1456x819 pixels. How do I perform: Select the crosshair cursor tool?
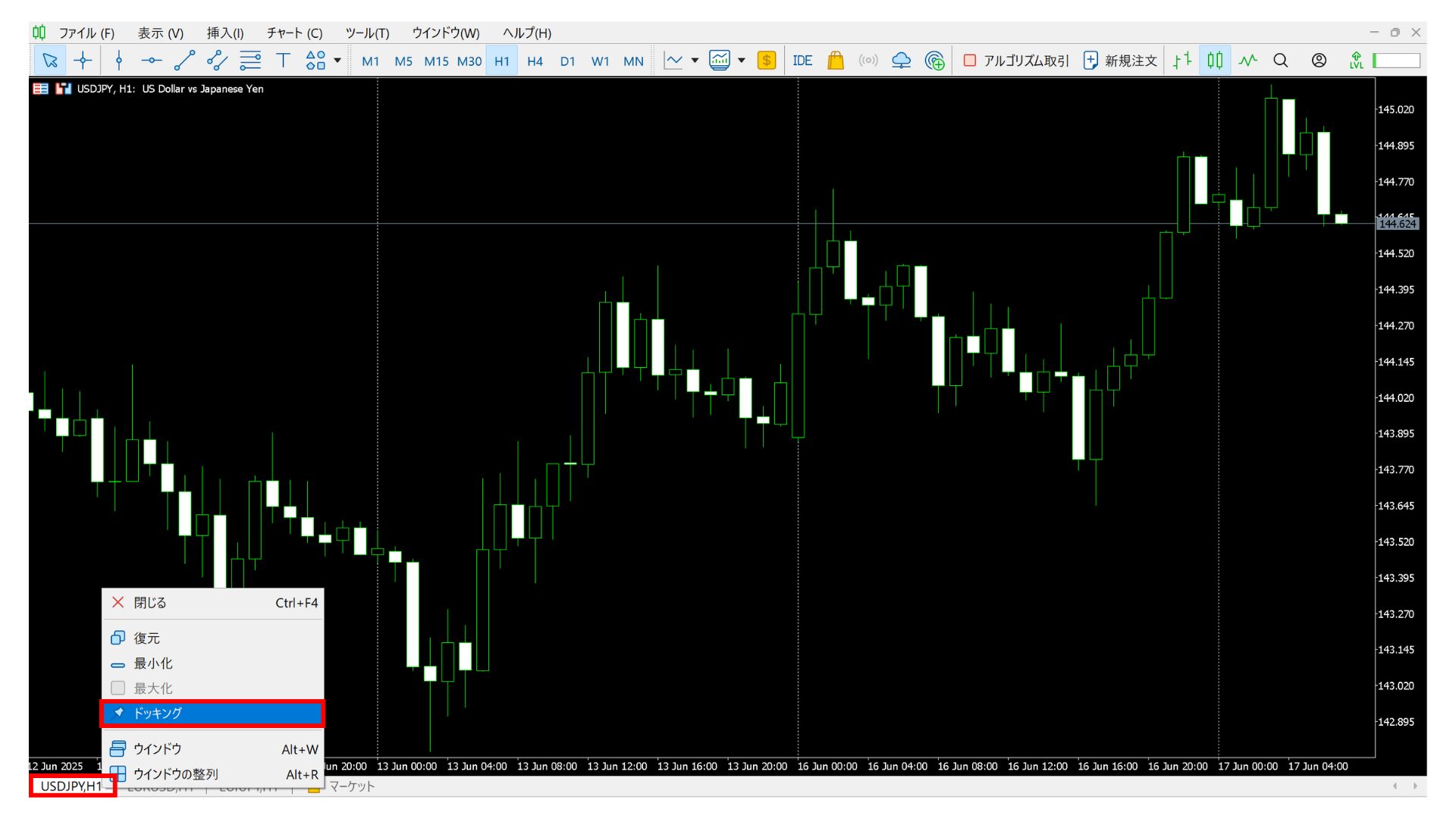[83, 61]
